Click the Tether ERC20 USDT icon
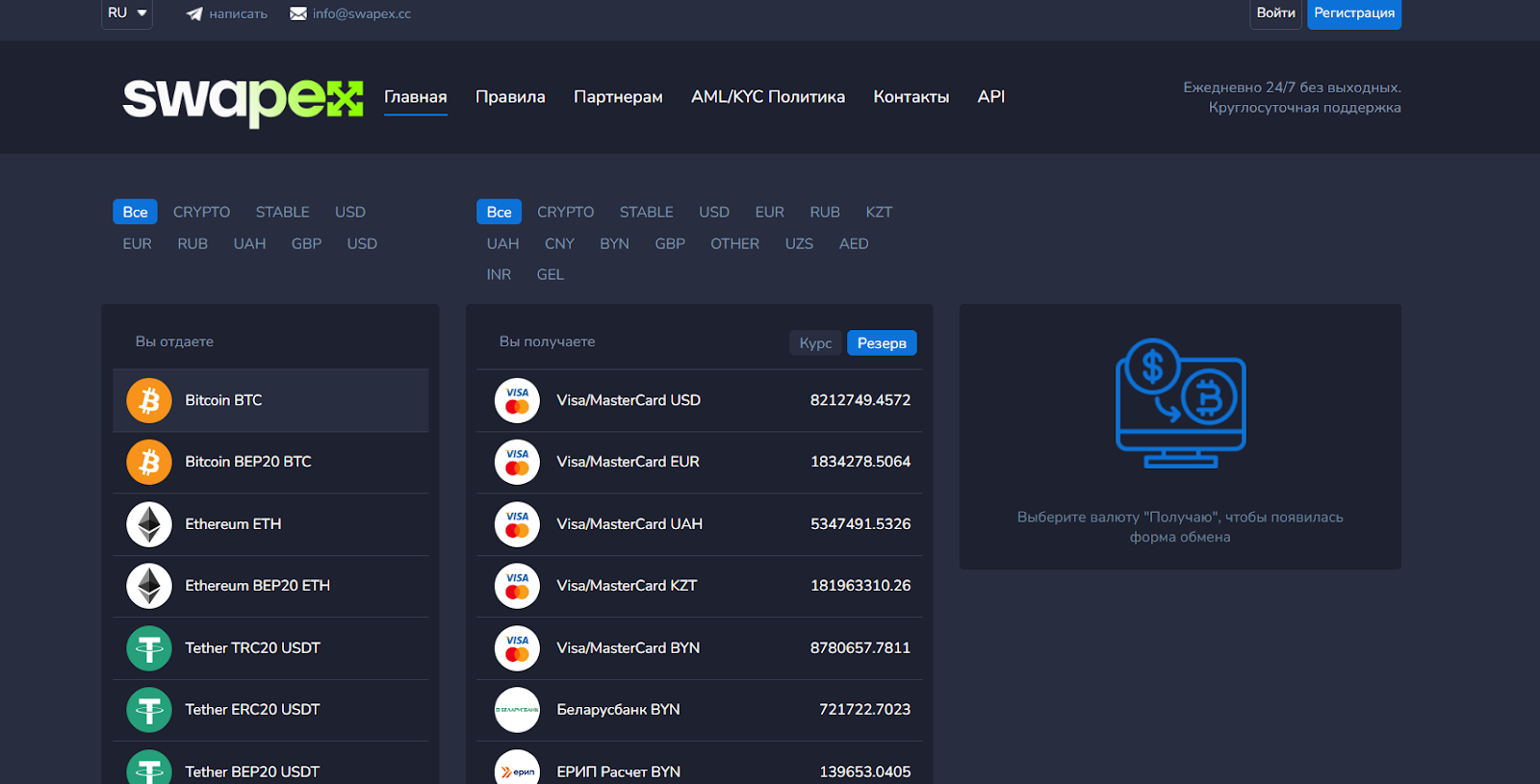The height and width of the screenshot is (784, 1540). click(149, 710)
